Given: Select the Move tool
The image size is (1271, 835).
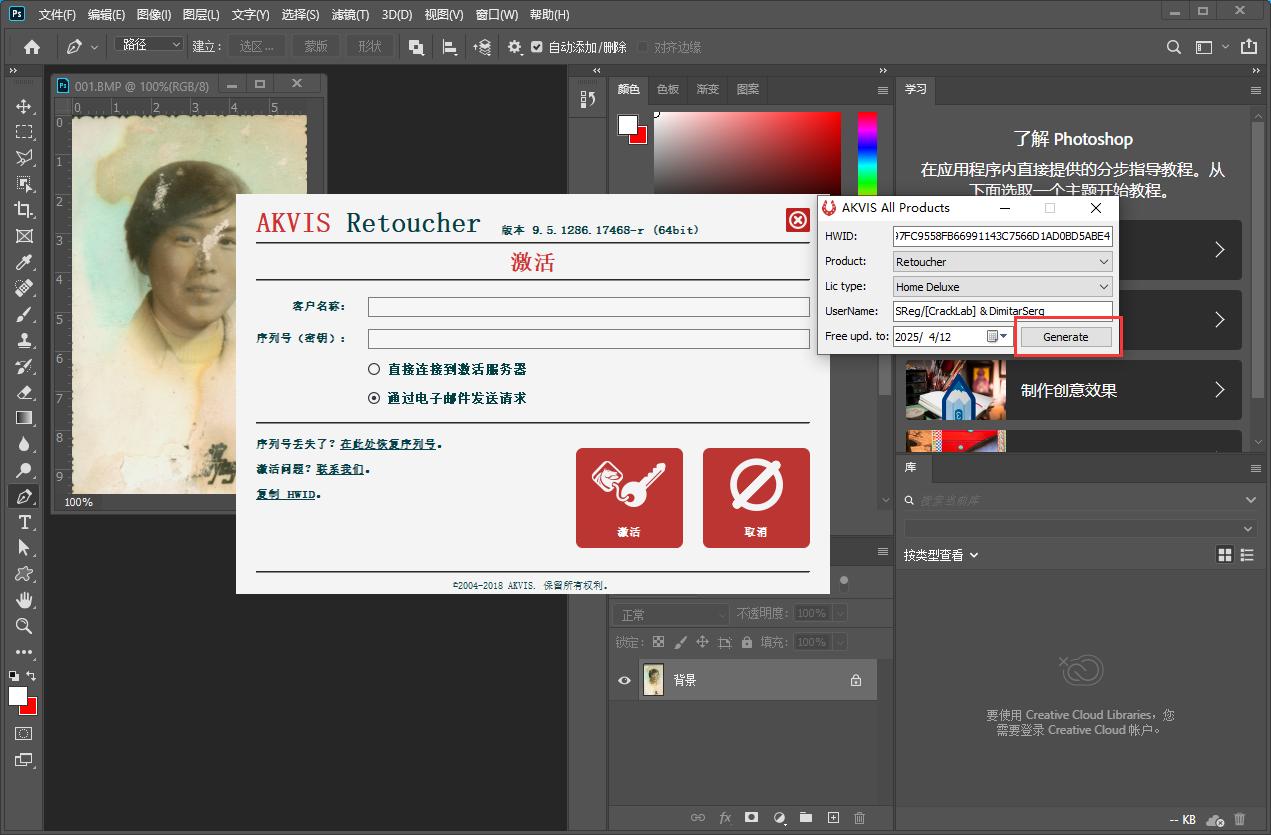Looking at the screenshot, I should pos(24,106).
